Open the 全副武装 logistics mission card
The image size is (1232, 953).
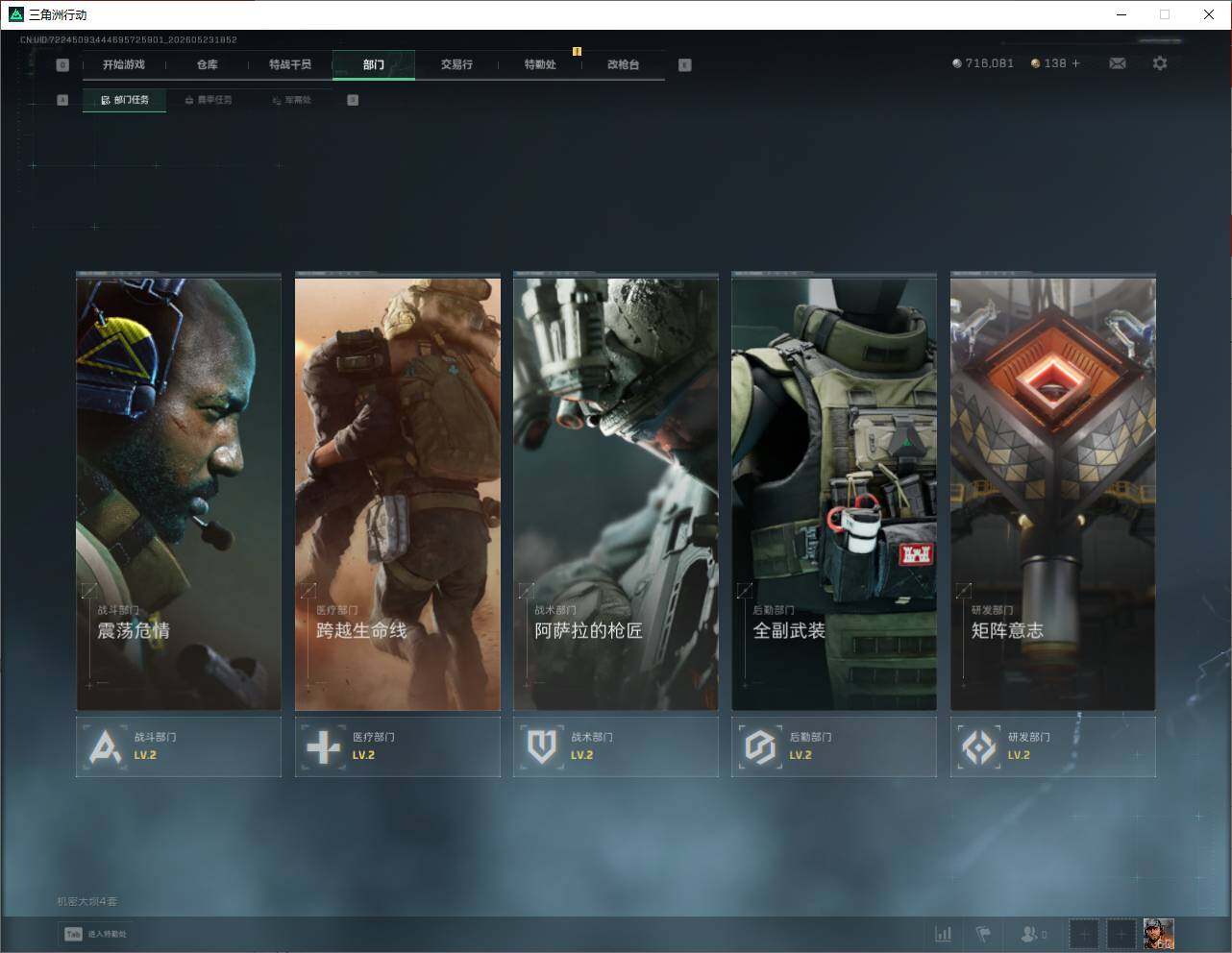pyautogui.click(x=834, y=492)
